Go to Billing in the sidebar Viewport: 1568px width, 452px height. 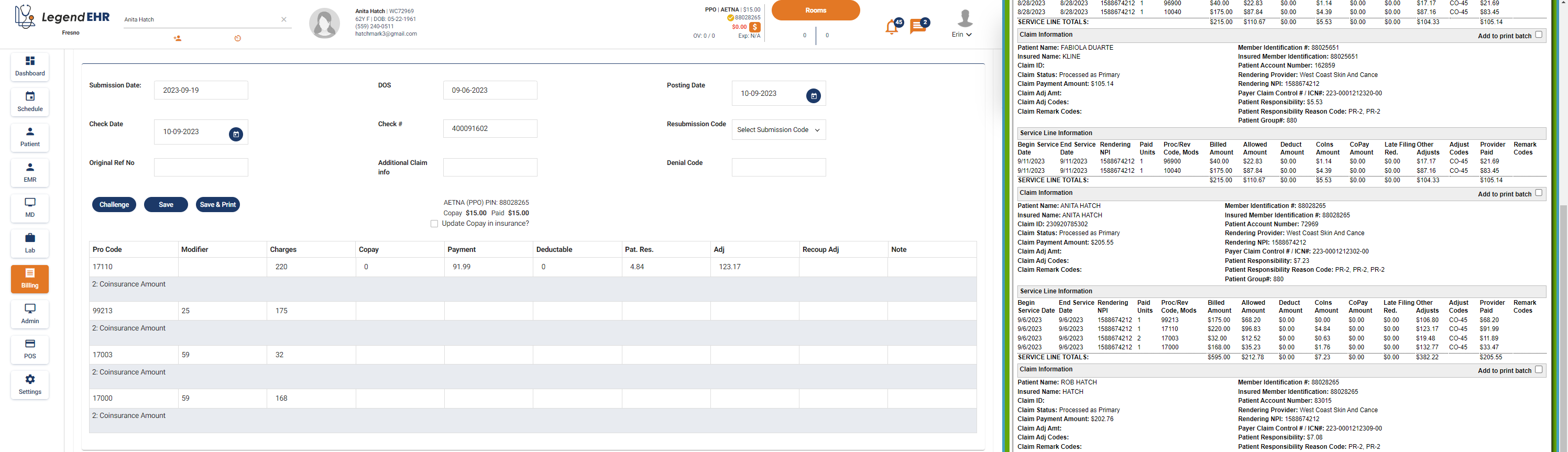tap(30, 279)
